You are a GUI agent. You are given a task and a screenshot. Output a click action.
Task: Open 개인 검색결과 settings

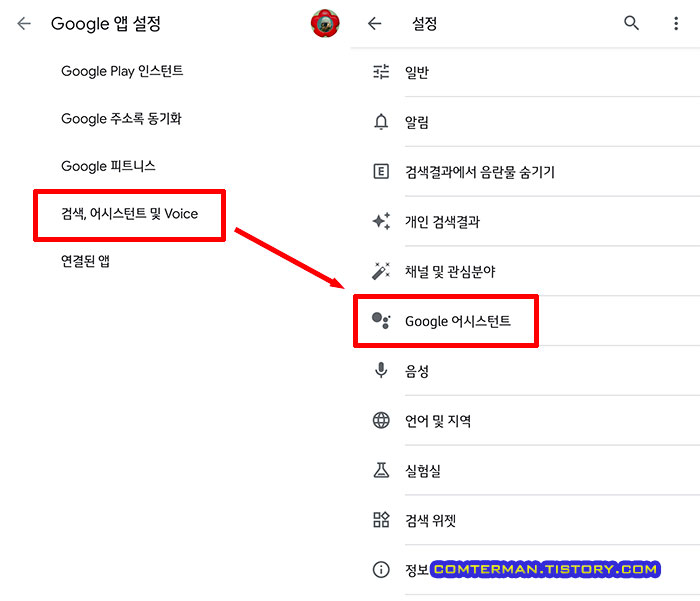tap(525, 221)
